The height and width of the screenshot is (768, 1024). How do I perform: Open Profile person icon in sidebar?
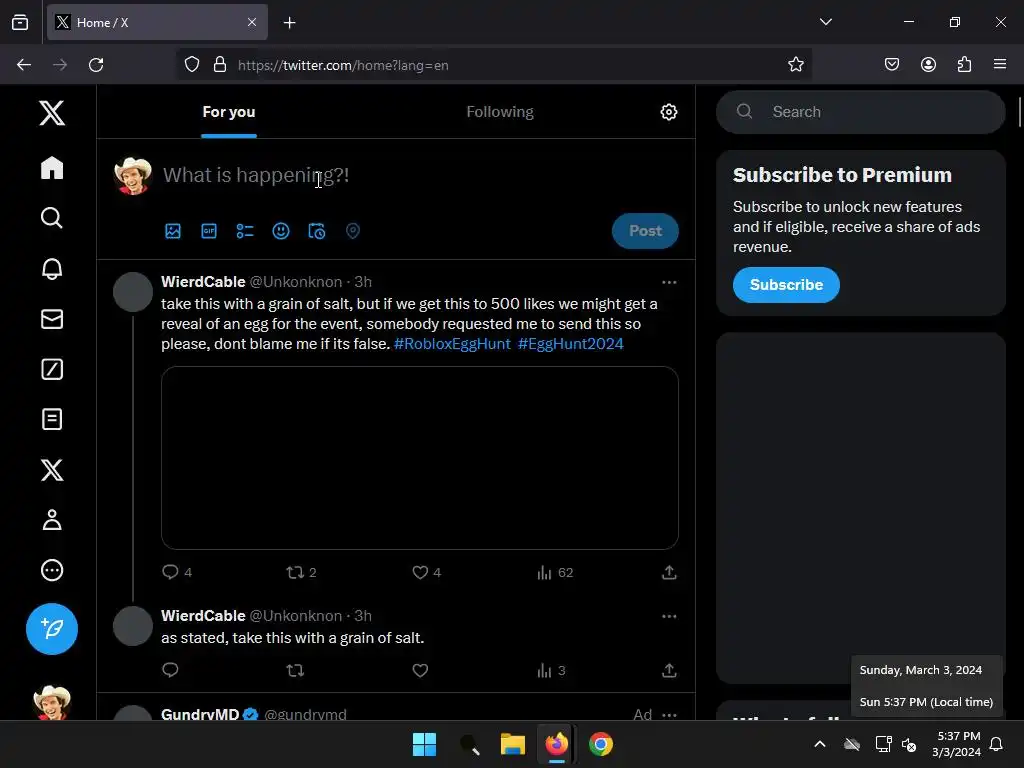click(52, 520)
